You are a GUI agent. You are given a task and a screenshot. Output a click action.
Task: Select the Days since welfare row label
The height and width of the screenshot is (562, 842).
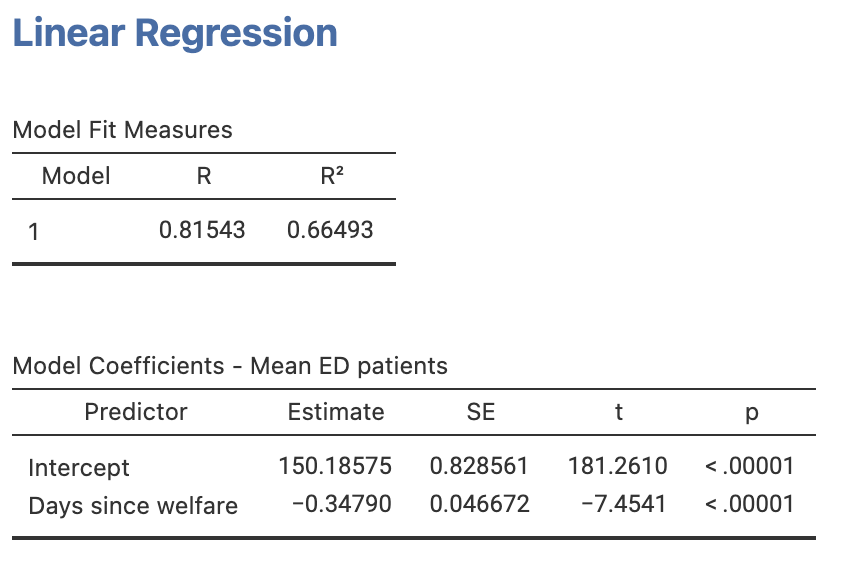[133, 506]
